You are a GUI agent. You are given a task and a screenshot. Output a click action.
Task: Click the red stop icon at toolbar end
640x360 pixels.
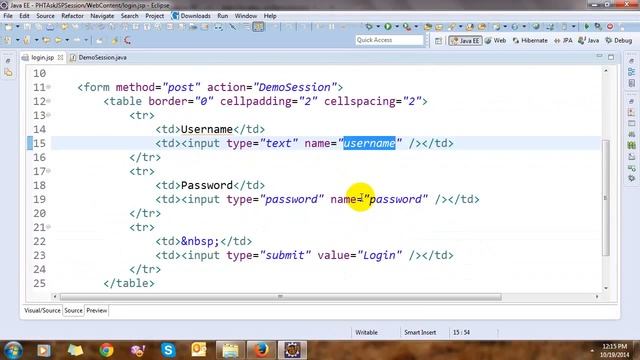coord(610,27)
